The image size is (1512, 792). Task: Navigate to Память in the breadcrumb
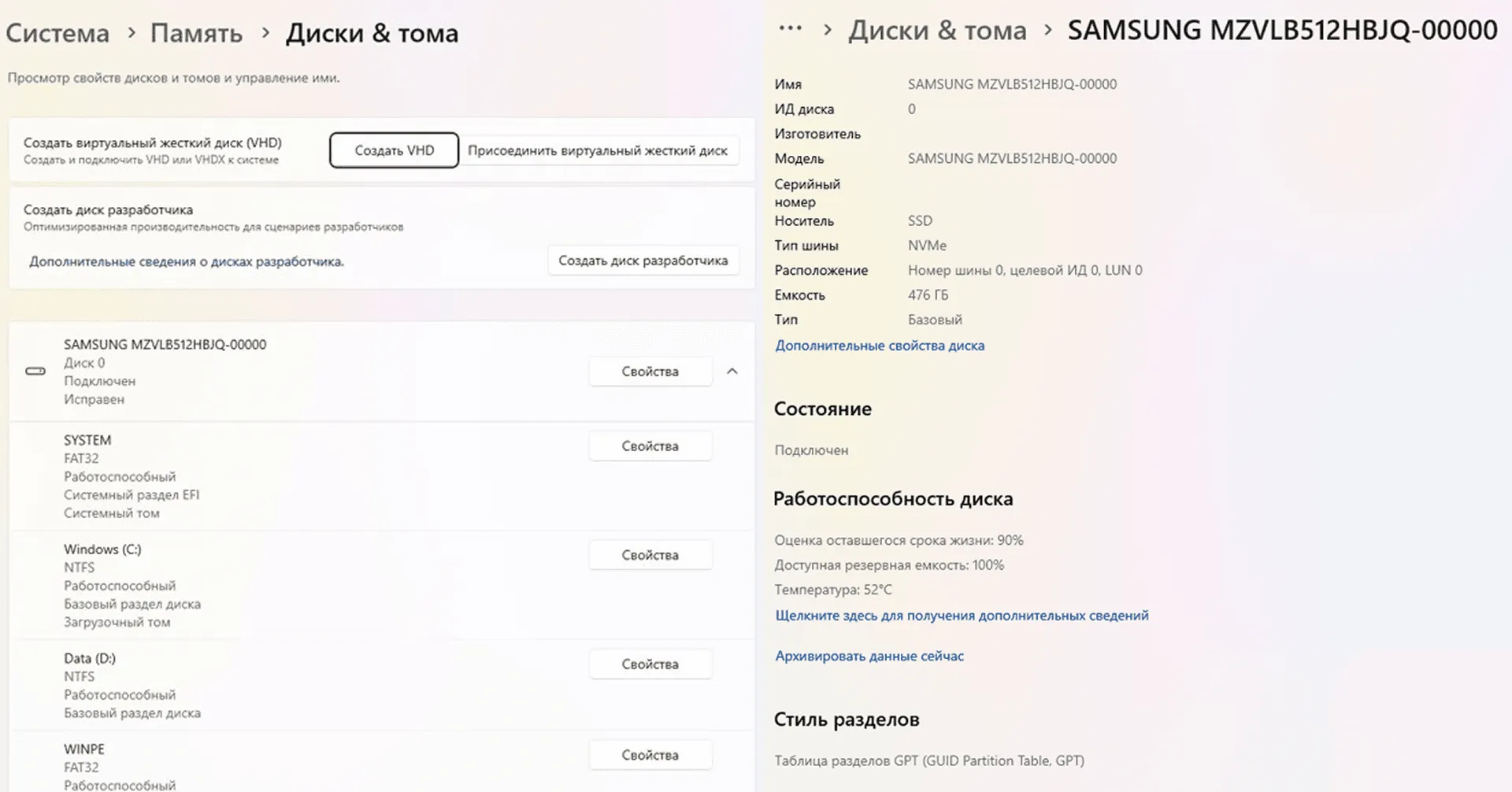[x=196, y=32]
